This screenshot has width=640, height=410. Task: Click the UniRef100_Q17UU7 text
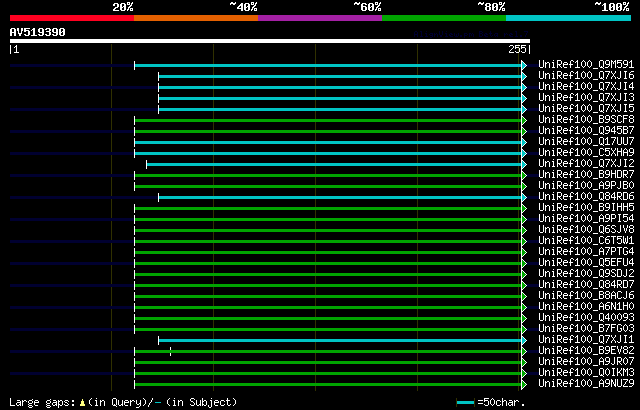tap(586, 142)
